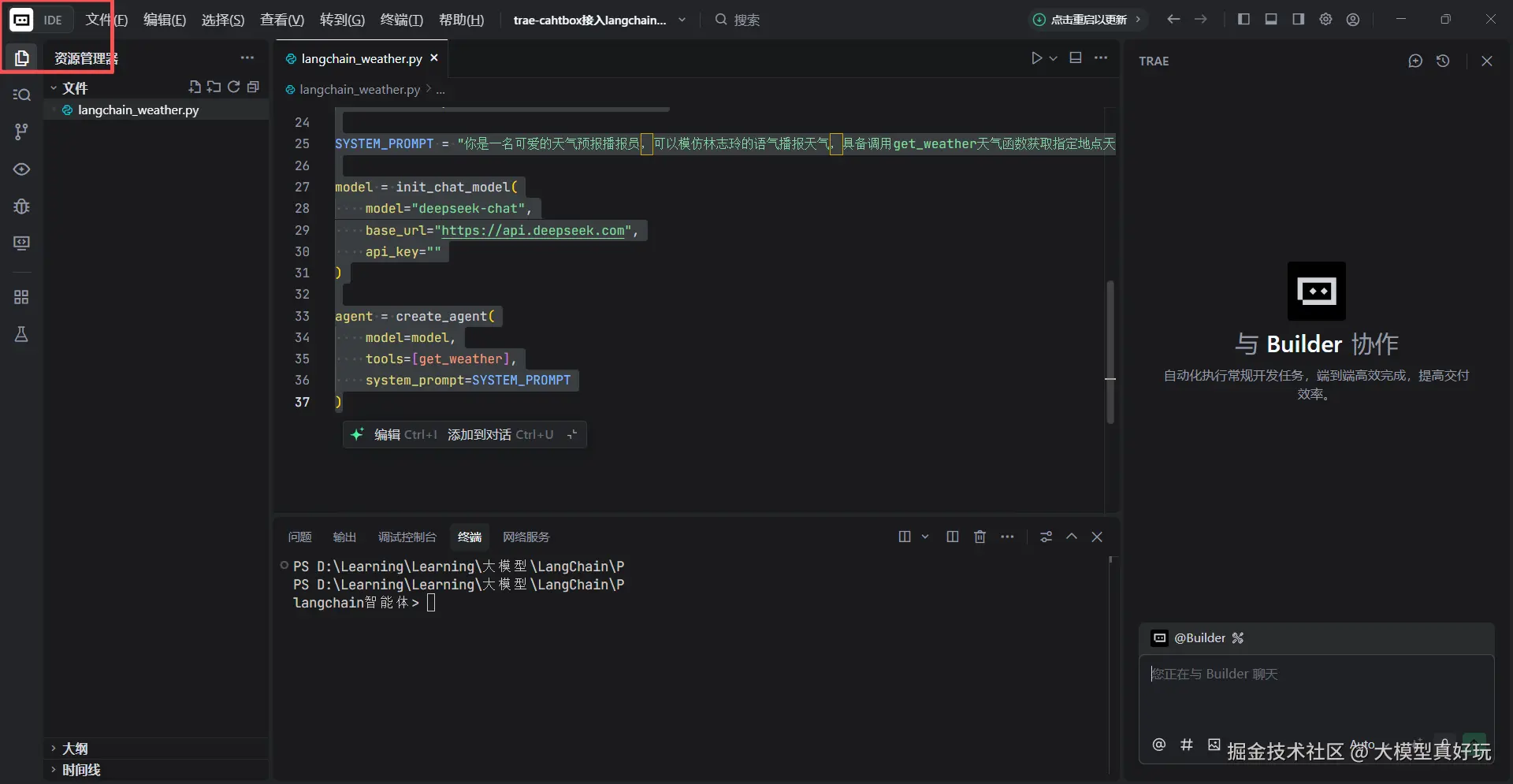Switch to the 调试控制台 tab
The image size is (1513, 784).
(407, 537)
